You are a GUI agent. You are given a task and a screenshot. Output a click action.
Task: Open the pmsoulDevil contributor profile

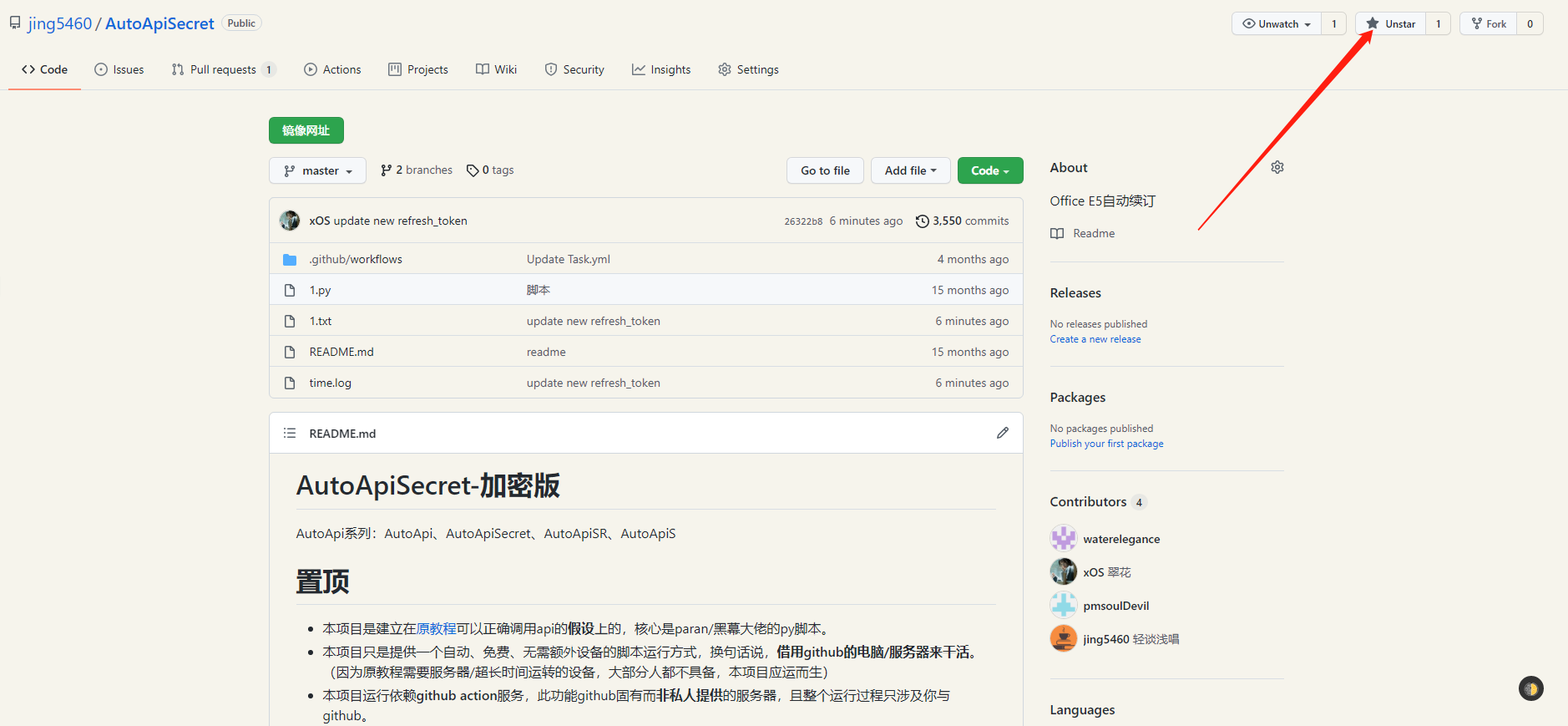pyautogui.click(x=1116, y=606)
